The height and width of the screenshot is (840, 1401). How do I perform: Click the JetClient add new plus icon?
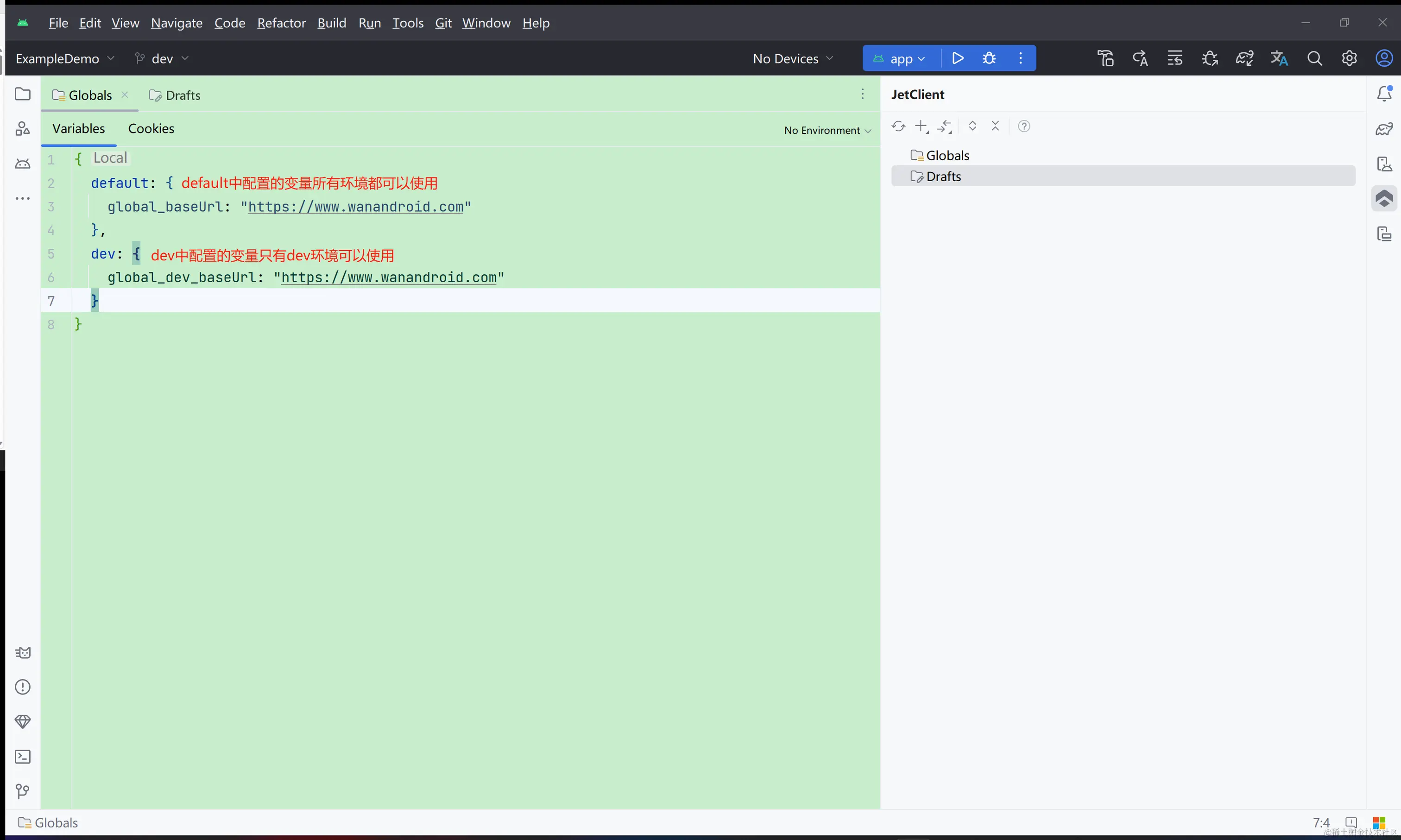pyautogui.click(x=921, y=126)
